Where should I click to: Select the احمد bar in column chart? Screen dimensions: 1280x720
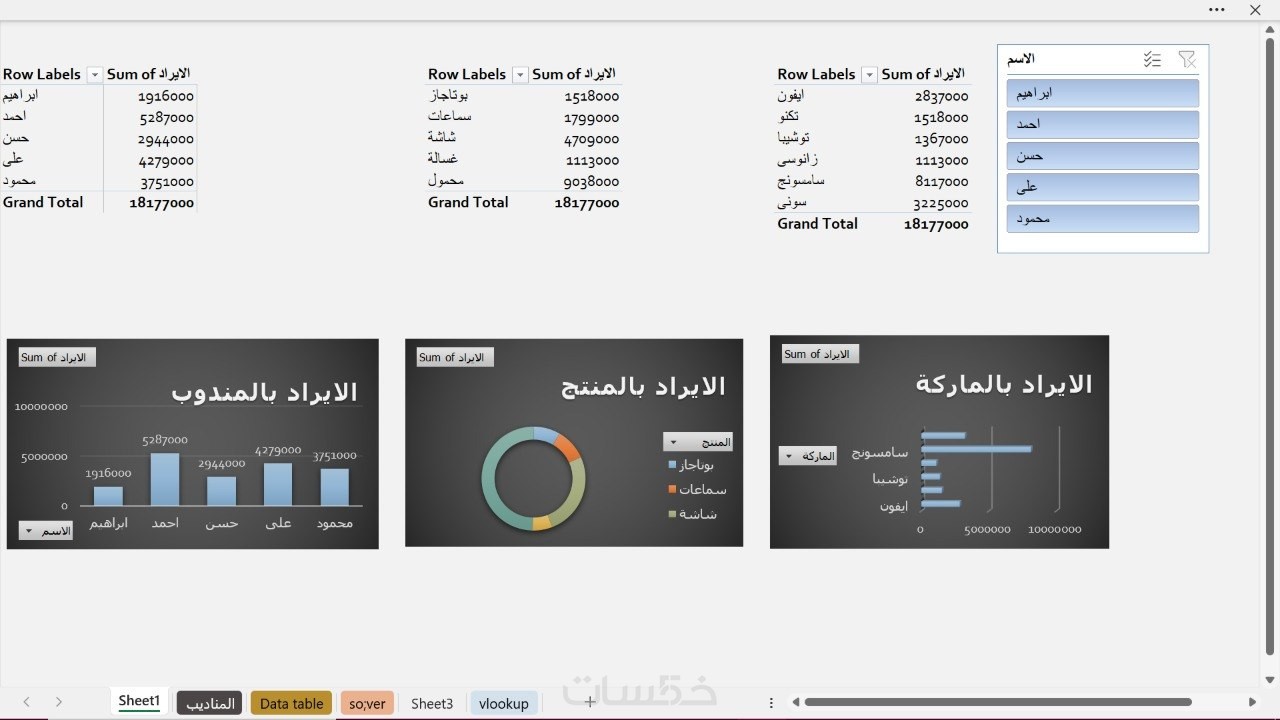coord(165,480)
